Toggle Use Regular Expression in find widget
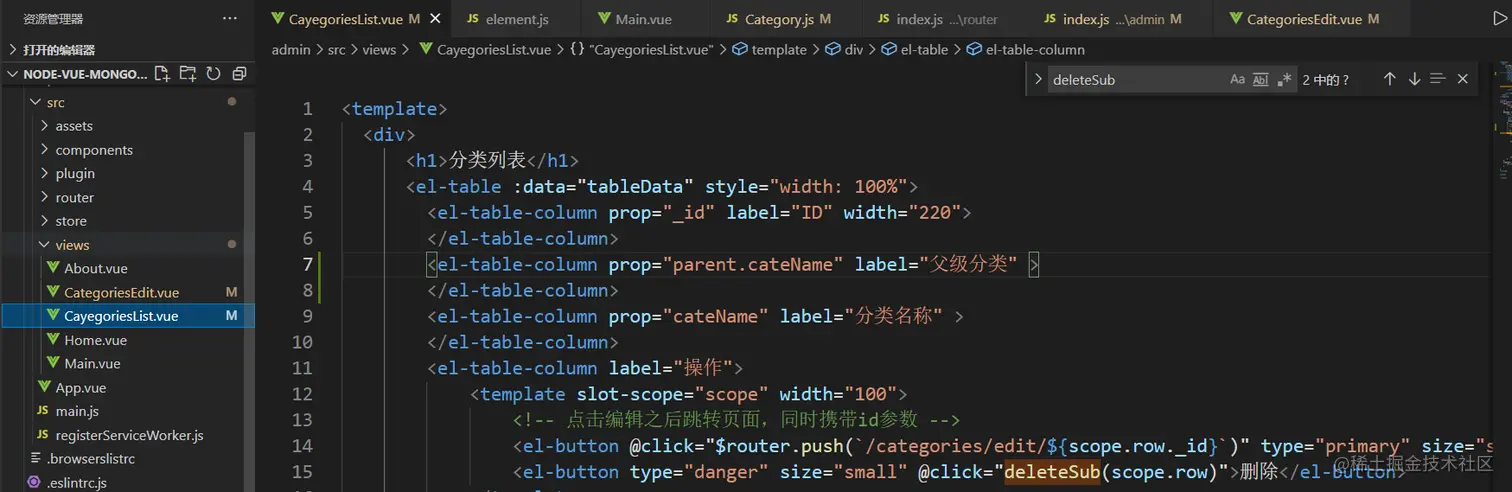 click(1285, 79)
